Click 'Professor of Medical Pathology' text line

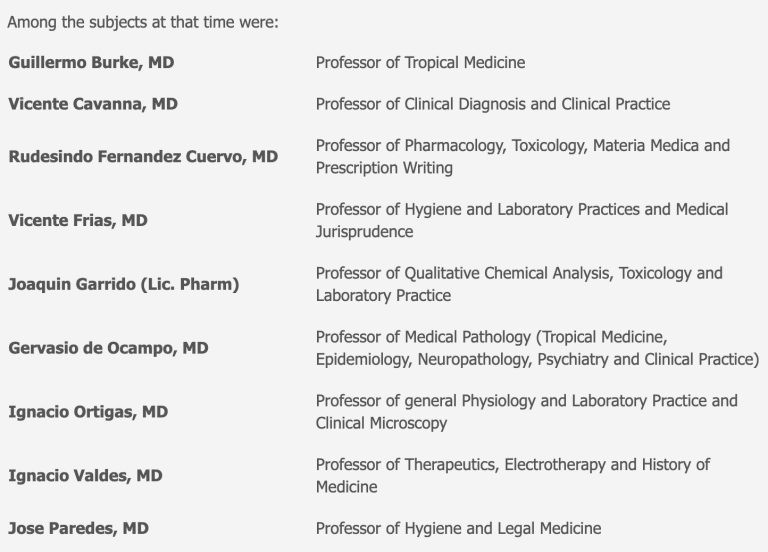pos(491,336)
